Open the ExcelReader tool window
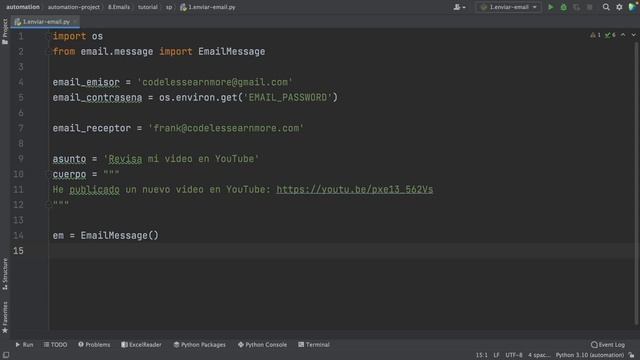The image size is (640, 360). (x=141, y=344)
